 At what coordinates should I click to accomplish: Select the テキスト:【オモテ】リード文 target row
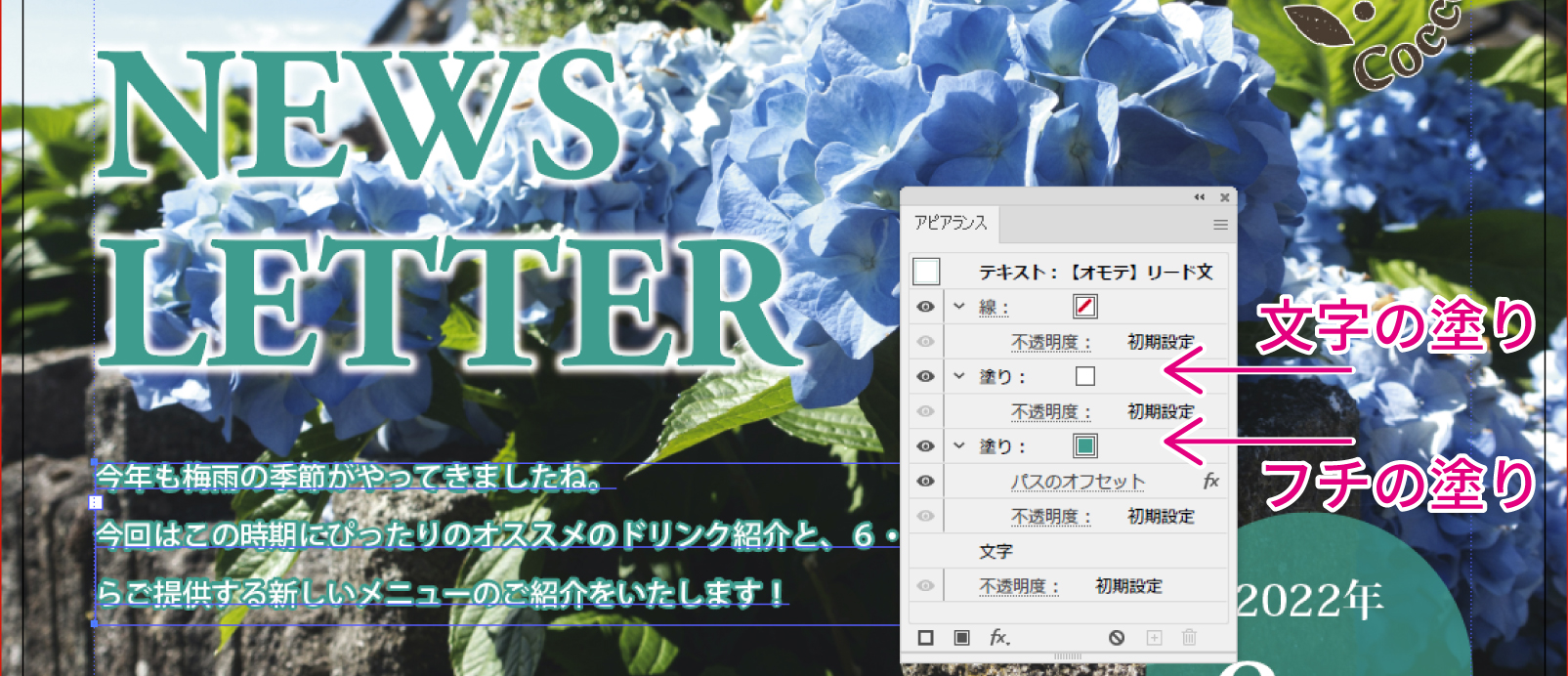pos(1069,272)
